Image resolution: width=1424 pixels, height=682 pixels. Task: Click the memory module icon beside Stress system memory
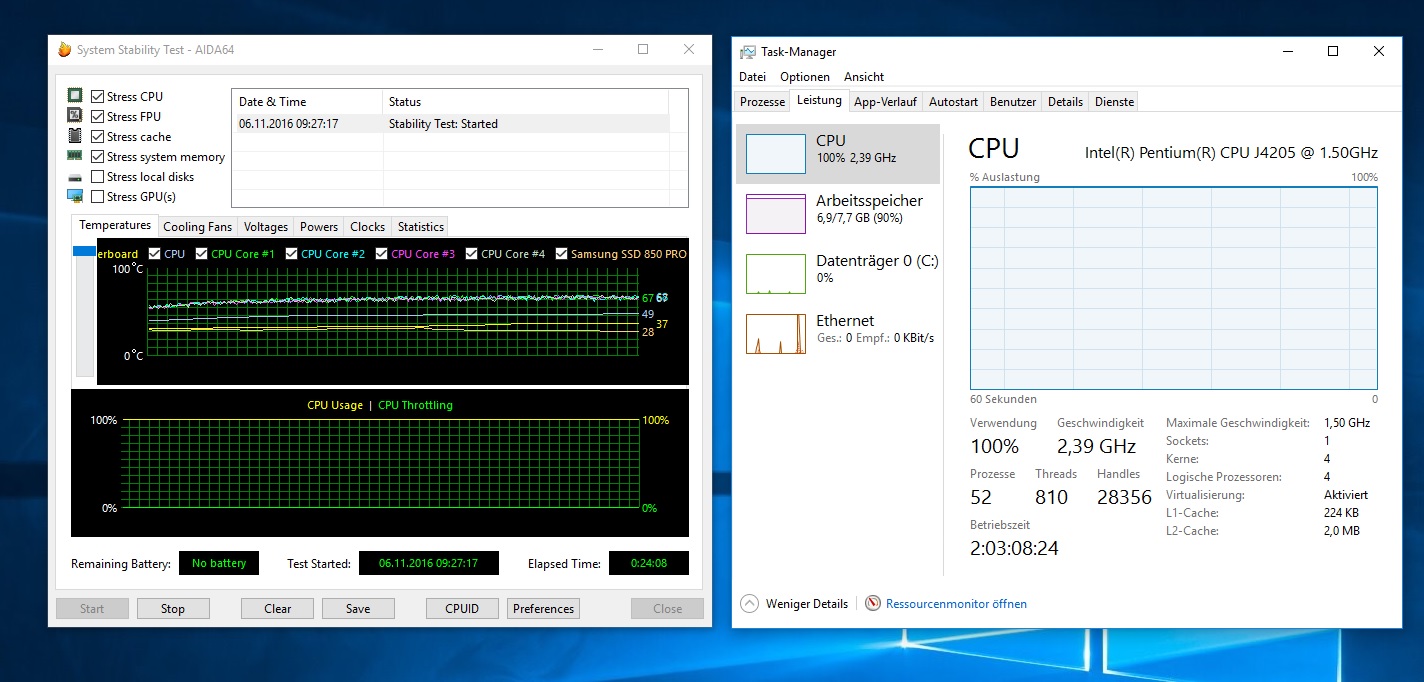click(75, 156)
